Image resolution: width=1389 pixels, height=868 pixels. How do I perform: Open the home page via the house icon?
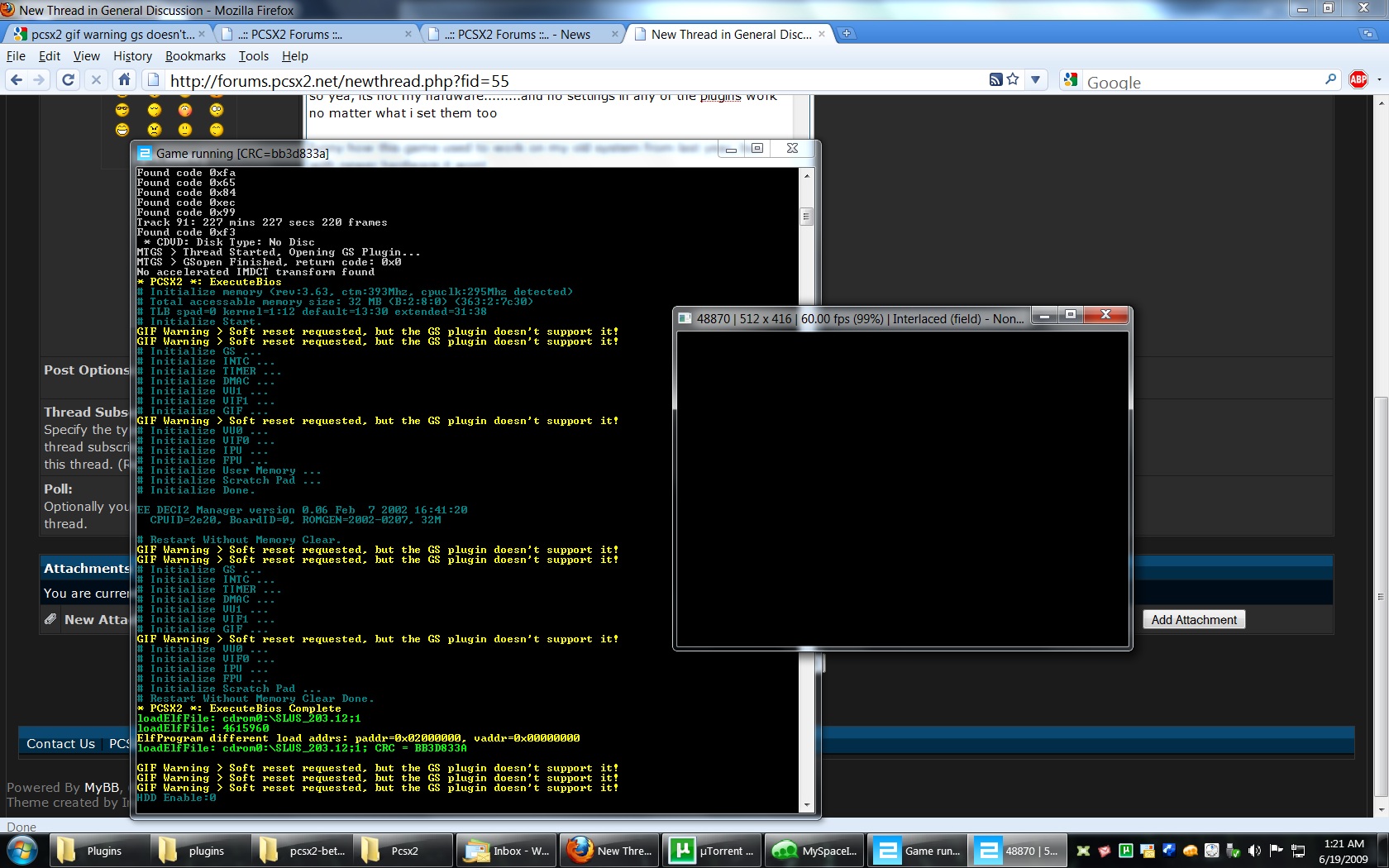click(124, 79)
